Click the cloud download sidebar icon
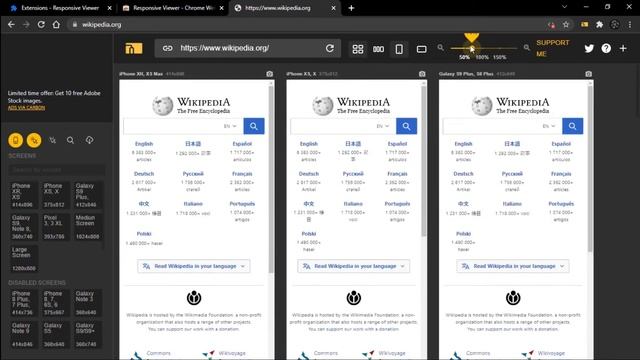 pos(89,140)
